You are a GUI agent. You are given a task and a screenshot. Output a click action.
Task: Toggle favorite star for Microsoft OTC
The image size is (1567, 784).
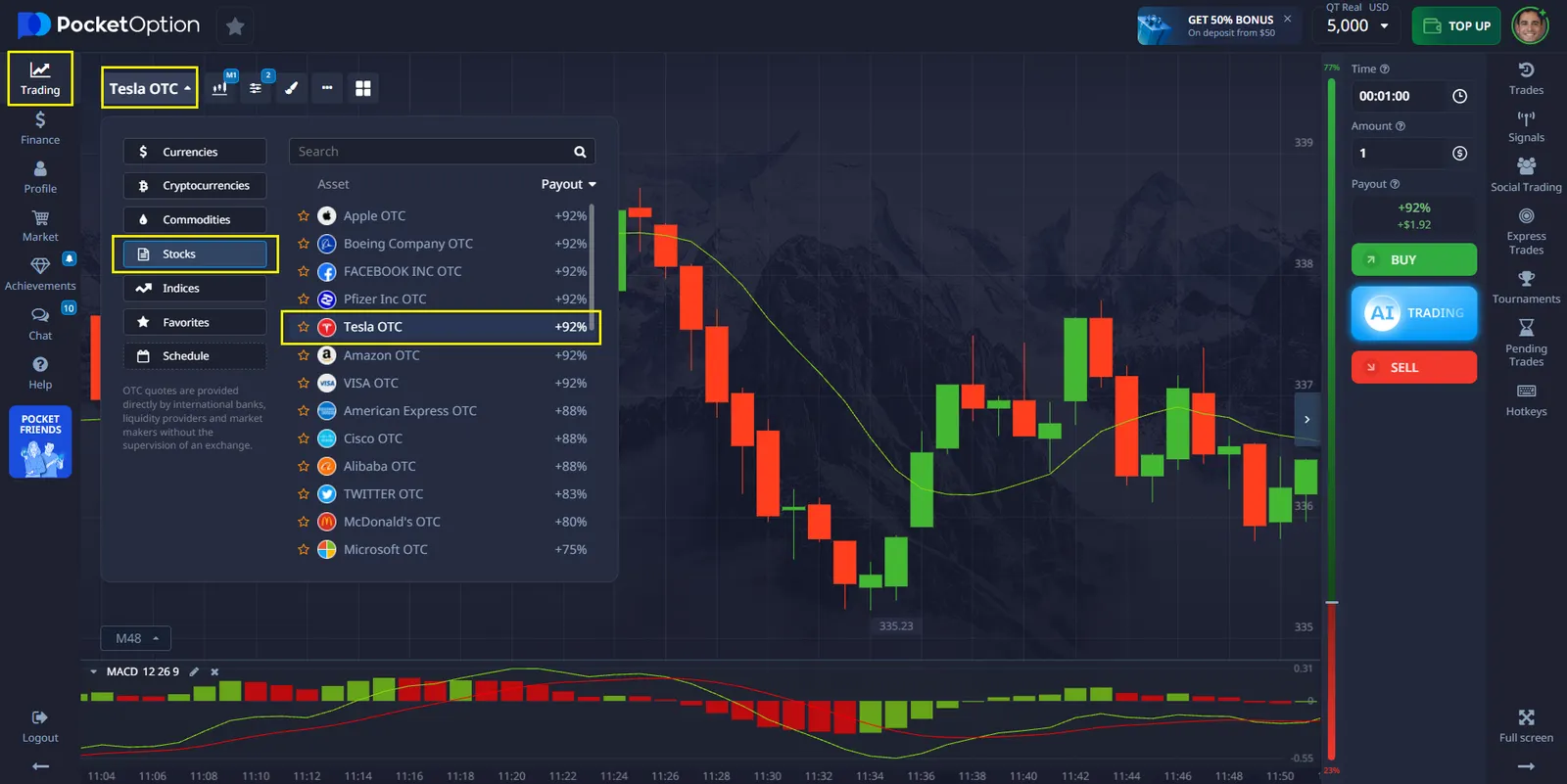[304, 550]
